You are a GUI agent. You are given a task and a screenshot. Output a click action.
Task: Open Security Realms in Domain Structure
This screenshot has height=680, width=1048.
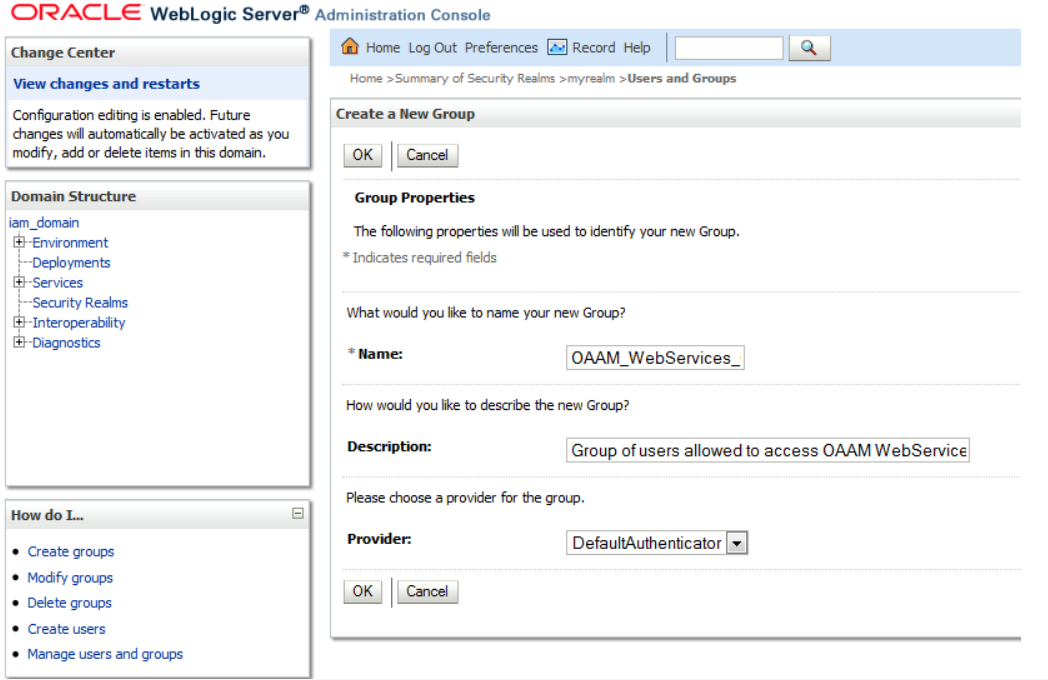click(80, 303)
